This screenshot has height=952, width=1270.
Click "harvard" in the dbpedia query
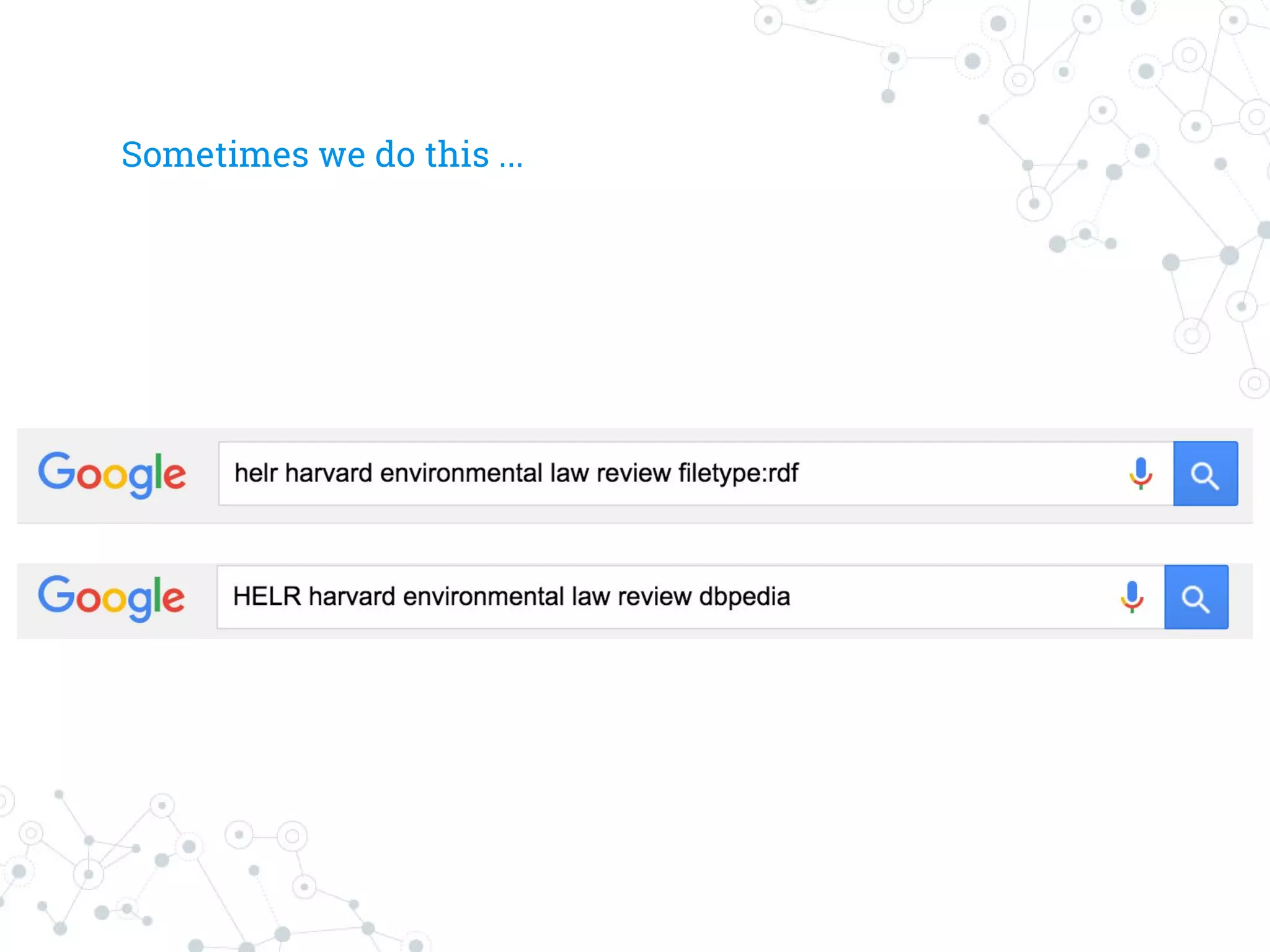(x=352, y=597)
